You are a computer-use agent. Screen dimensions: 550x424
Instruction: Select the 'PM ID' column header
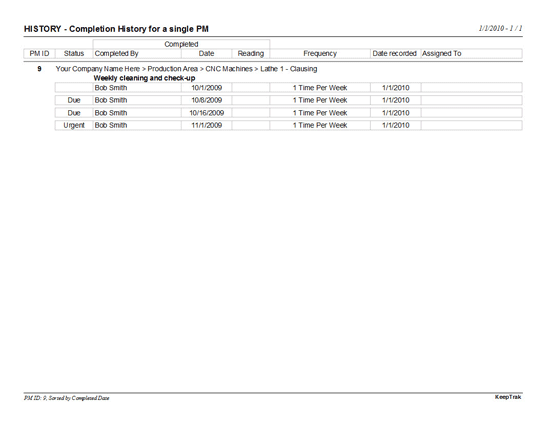click(39, 53)
